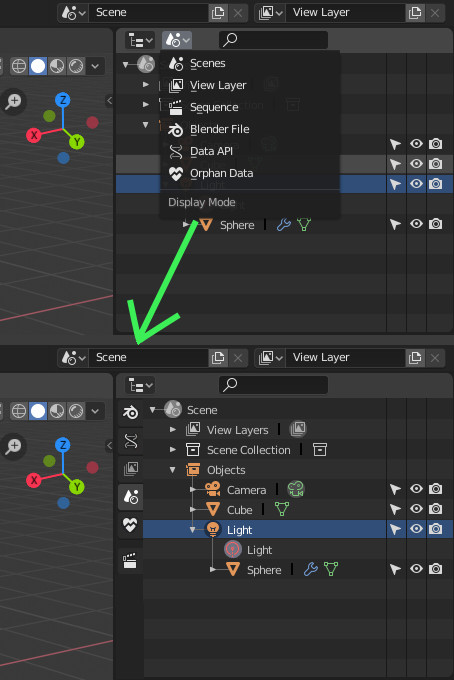Select Scenes in the display mode menu
Image resolution: width=454 pixels, height=680 pixels.
249,63
